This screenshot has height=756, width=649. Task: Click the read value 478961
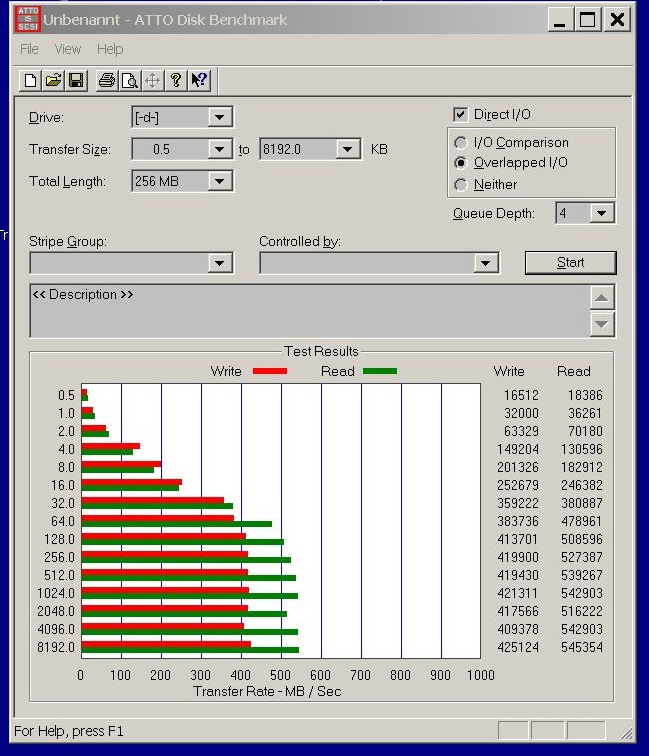[582, 521]
